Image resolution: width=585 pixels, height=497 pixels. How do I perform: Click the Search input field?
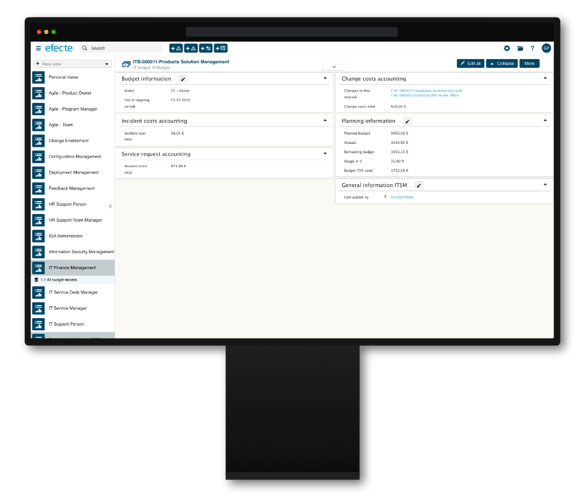click(x=121, y=48)
